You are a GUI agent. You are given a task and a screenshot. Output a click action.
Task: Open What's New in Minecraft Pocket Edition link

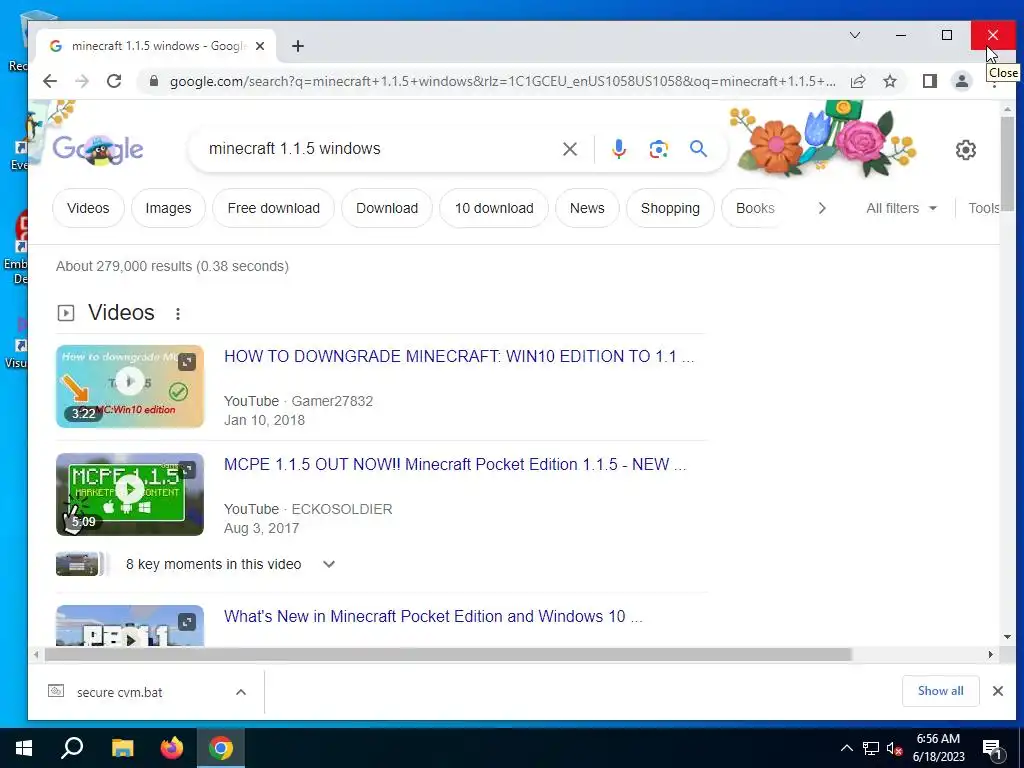433,616
